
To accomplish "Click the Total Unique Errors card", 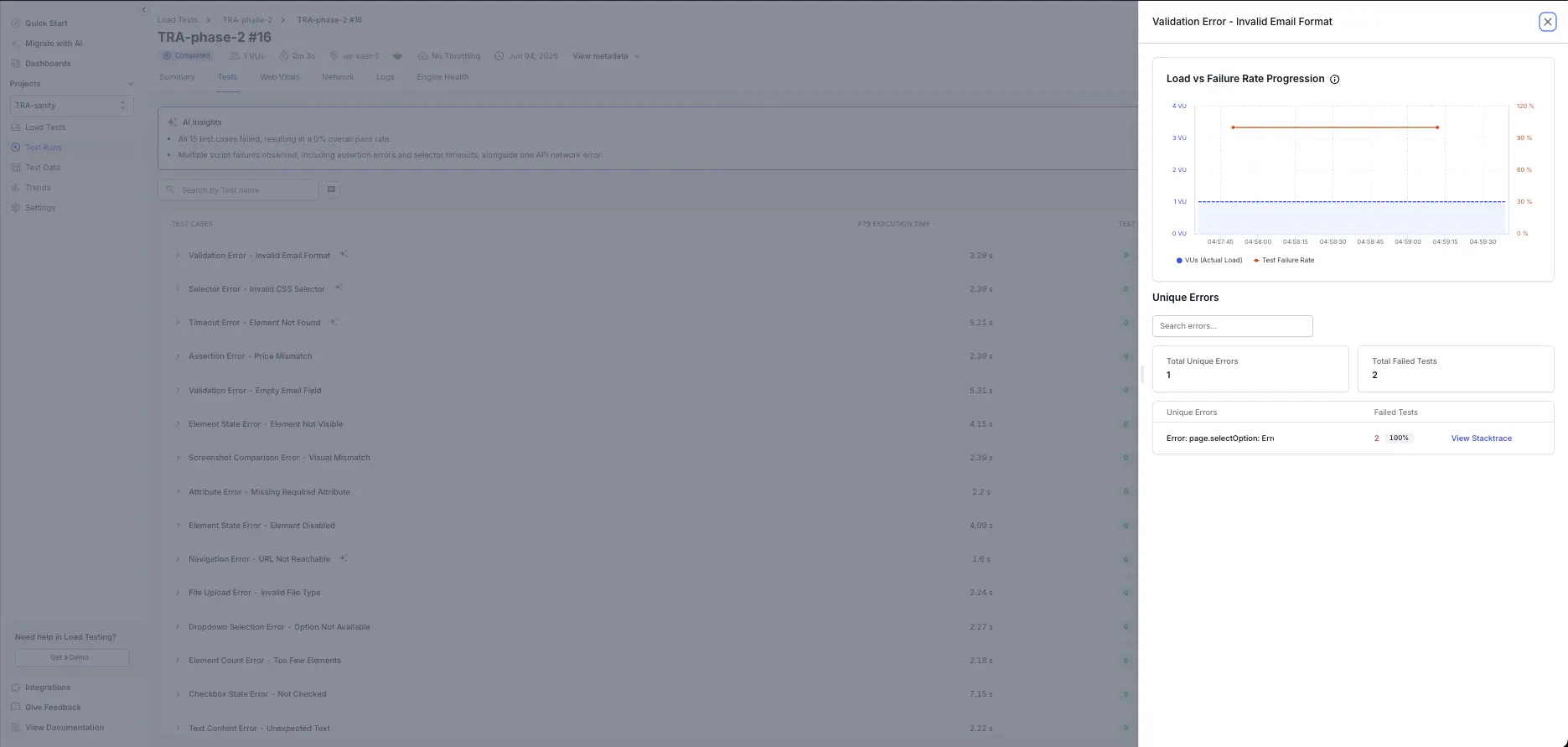I will coord(1250,369).
